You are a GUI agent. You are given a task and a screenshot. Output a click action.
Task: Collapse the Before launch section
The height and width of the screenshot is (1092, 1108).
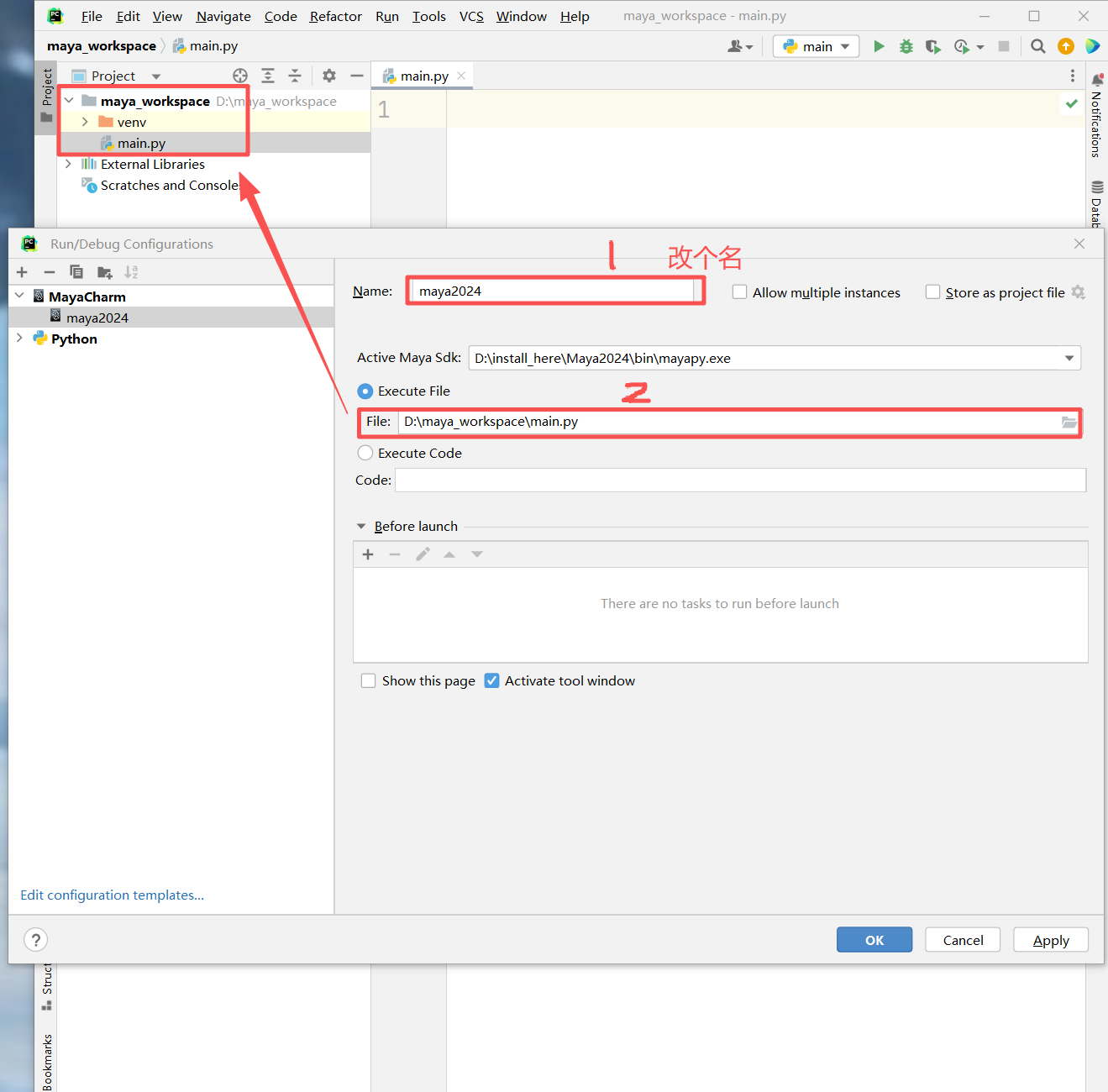pyautogui.click(x=361, y=526)
